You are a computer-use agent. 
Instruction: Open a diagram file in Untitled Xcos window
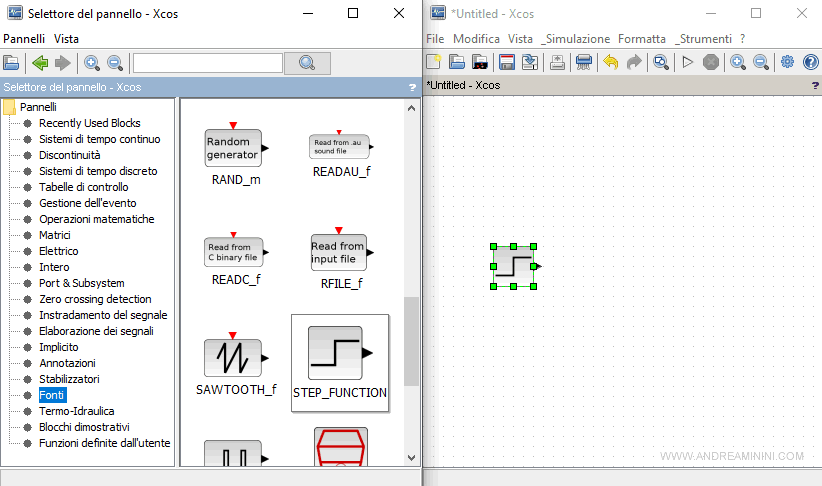[x=457, y=62]
